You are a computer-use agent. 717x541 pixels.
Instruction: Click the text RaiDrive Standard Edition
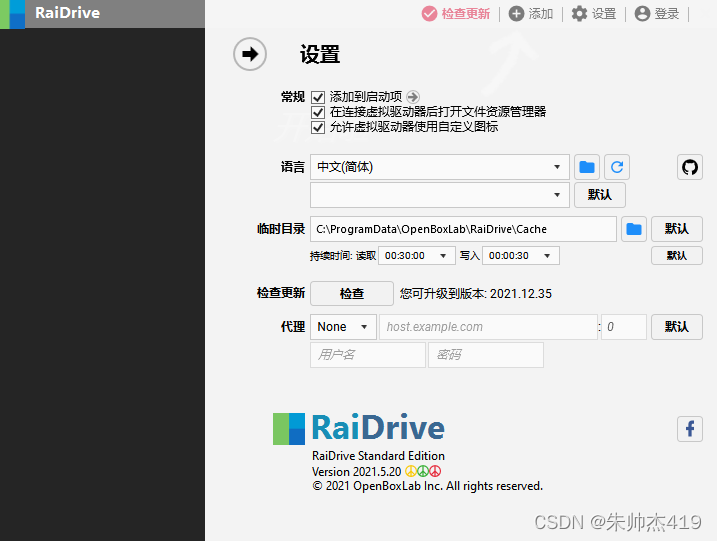coord(378,455)
